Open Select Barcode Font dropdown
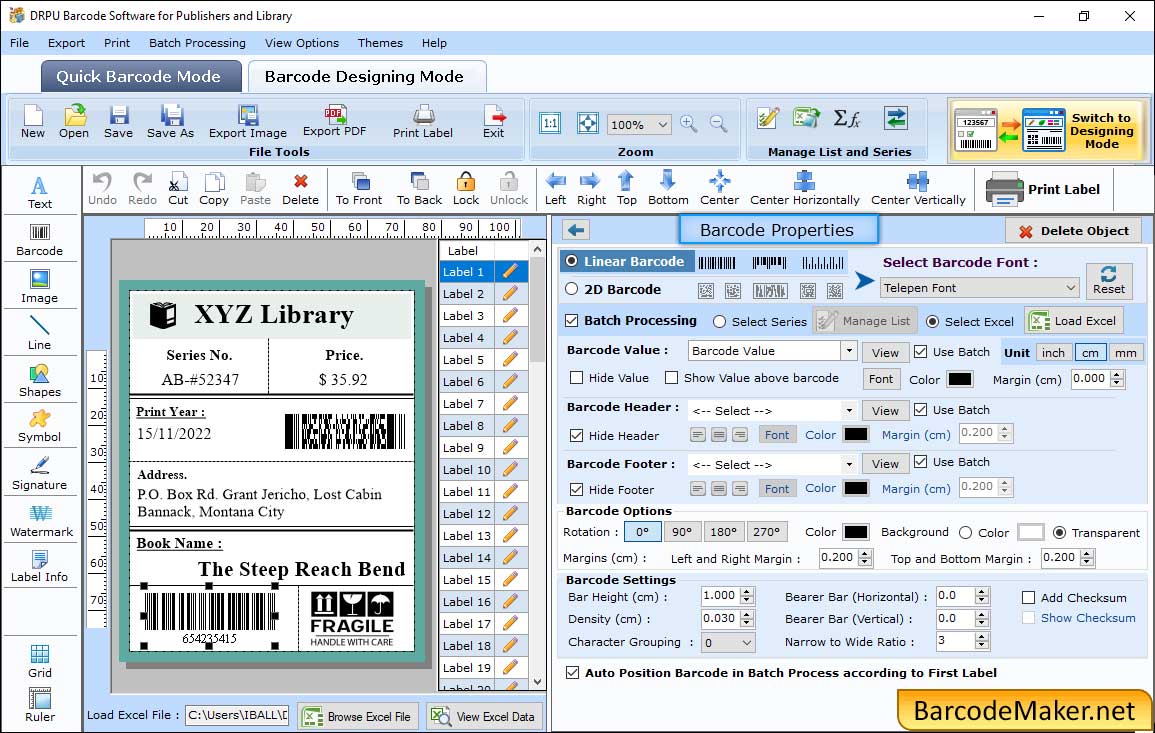This screenshot has width=1155, height=733. [x=980, y=288]
